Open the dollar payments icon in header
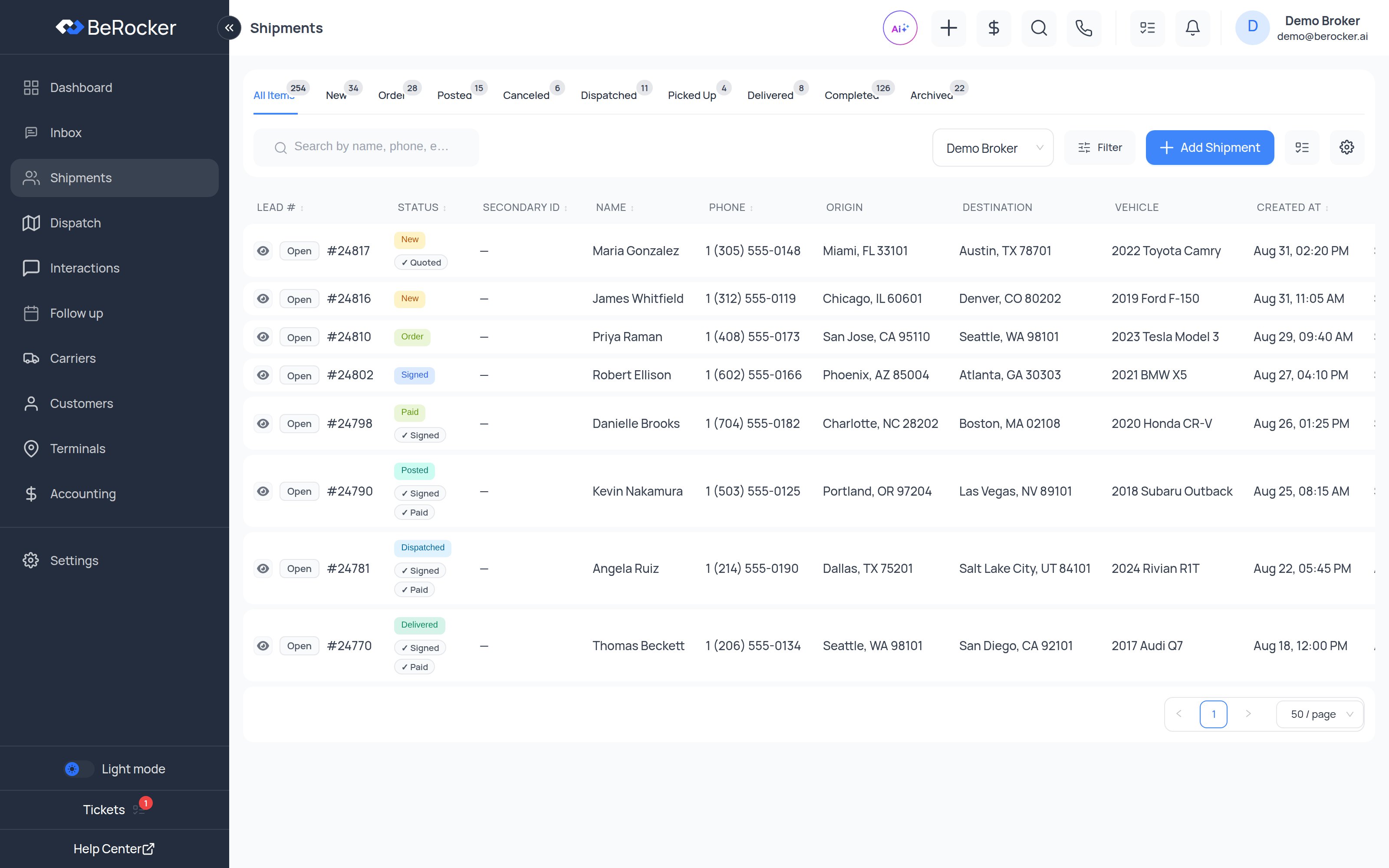Image resolution: width=1389 pixels, height=868 pixels. point(994,27)
